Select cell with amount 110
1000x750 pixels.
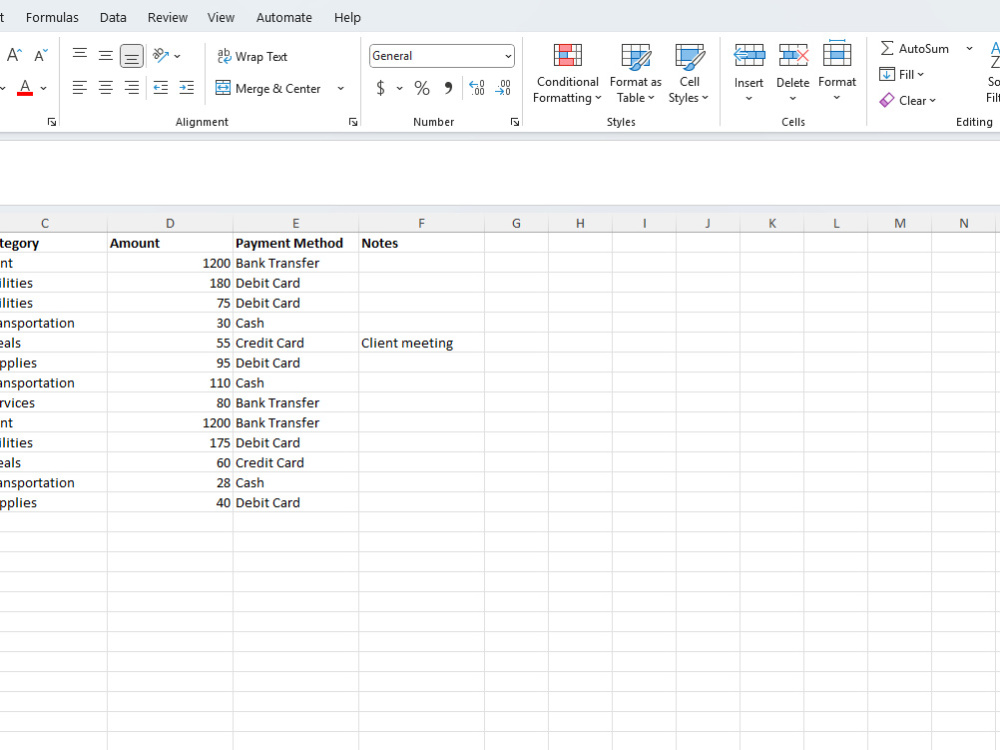pyautogui.click(x=170, y=383)
